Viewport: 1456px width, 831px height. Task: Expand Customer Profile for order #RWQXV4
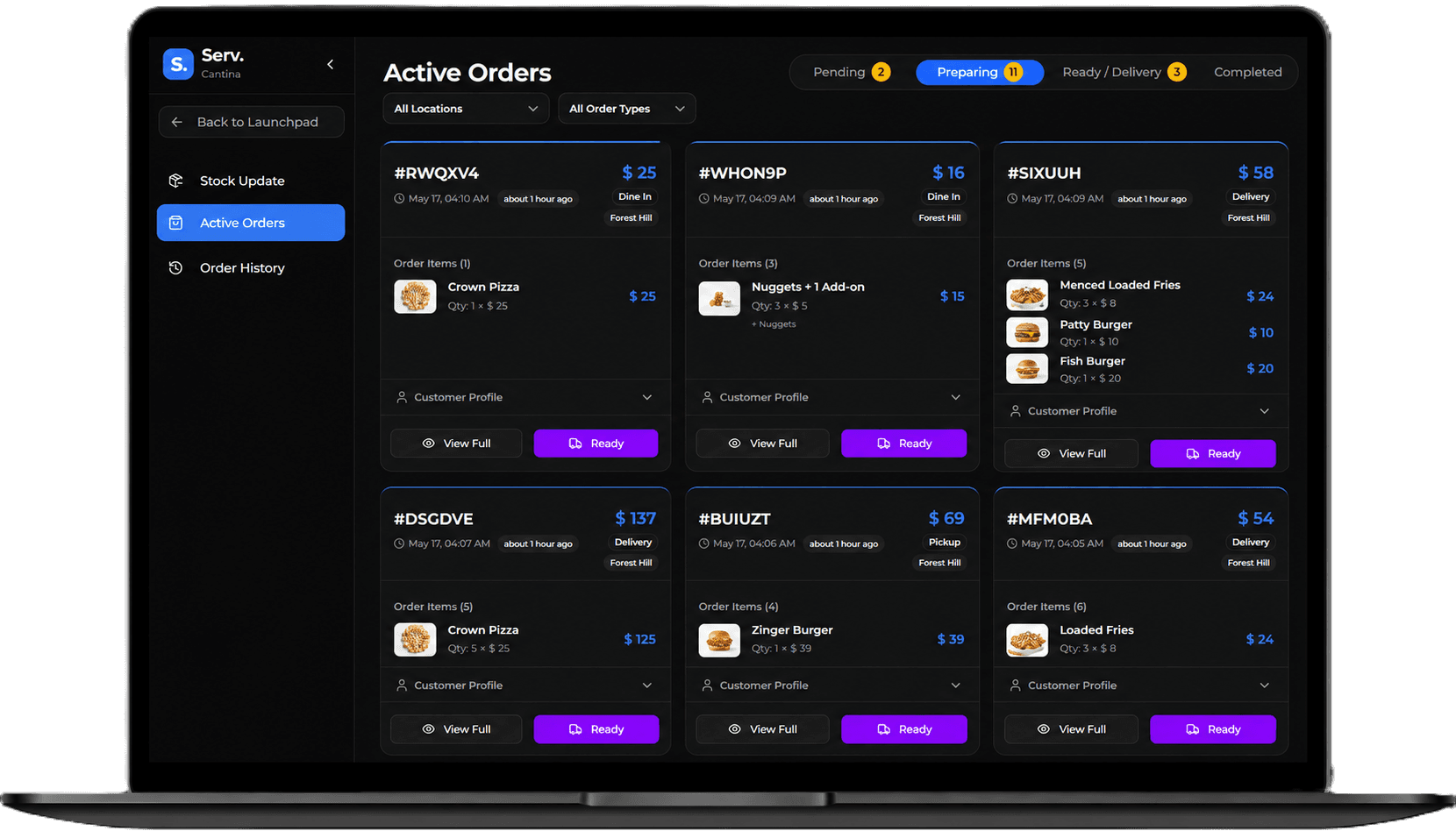[525, 397]
